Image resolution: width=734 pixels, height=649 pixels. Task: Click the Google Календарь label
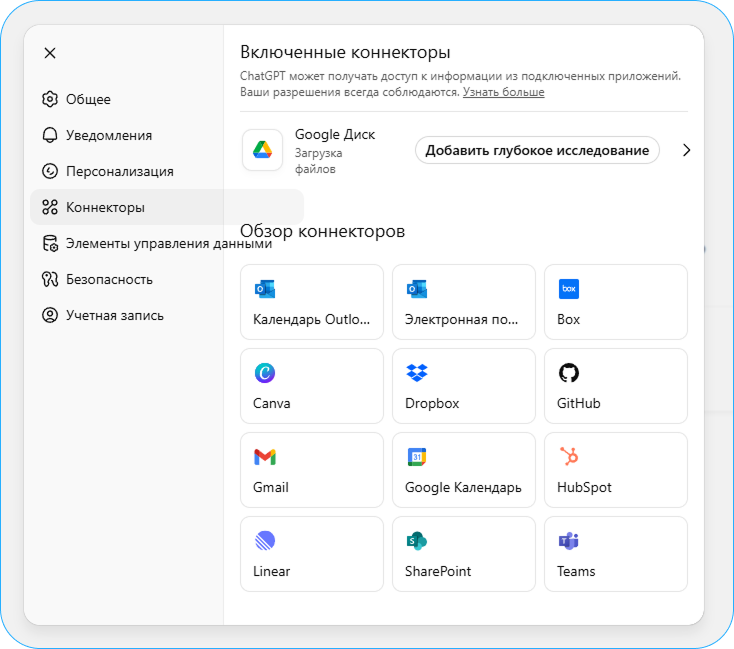click(463, 488)
